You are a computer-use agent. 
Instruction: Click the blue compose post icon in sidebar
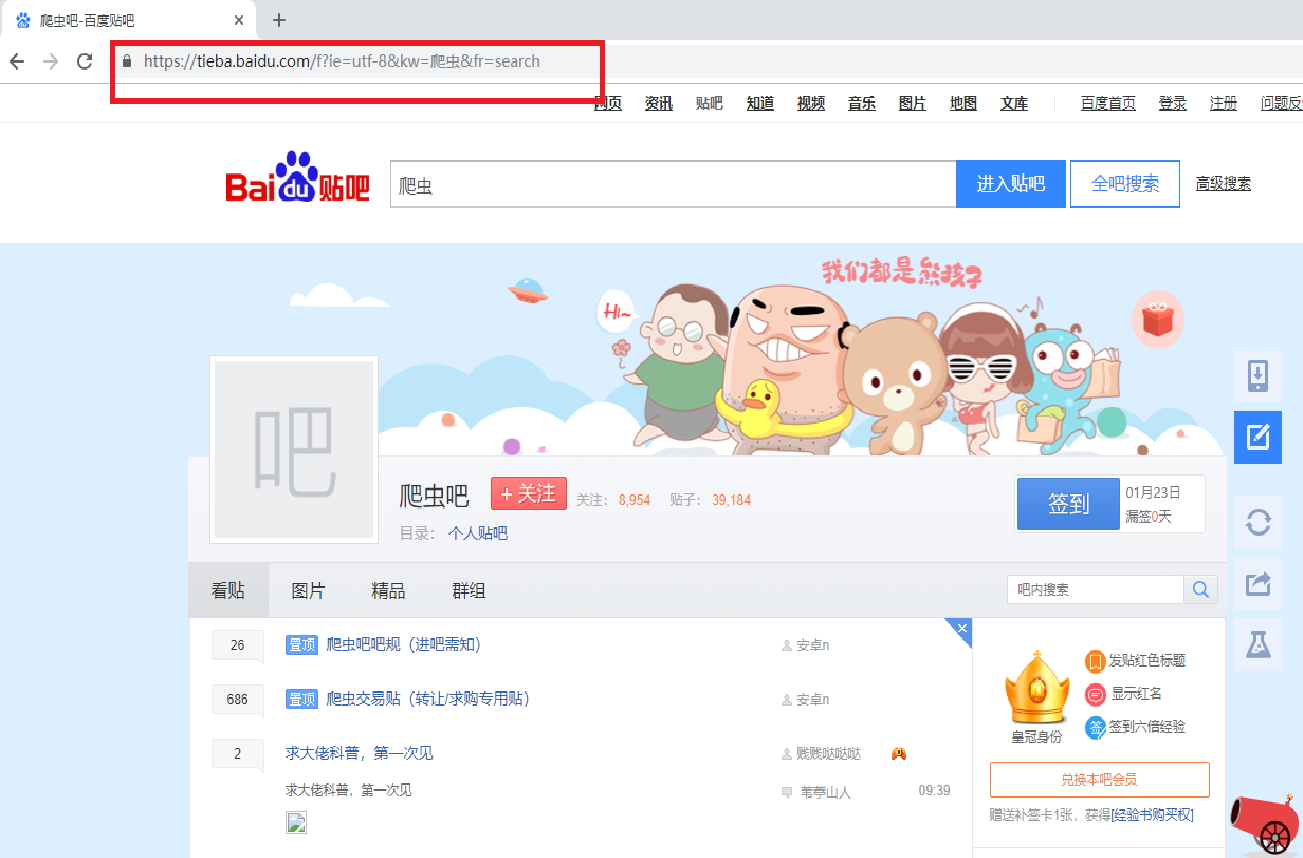pos(1257,437)
